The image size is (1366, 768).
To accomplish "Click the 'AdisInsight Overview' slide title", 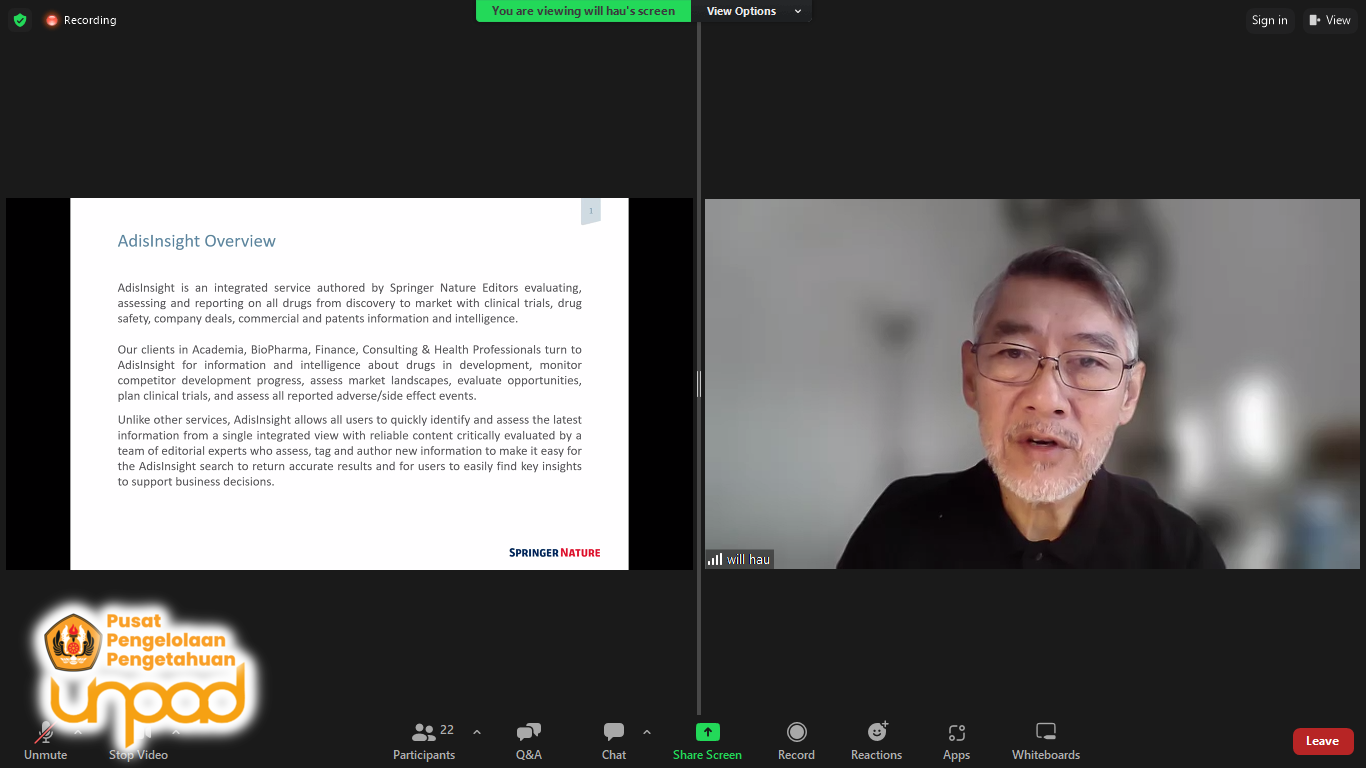I will pyautogui.click(x=197, y=241).
